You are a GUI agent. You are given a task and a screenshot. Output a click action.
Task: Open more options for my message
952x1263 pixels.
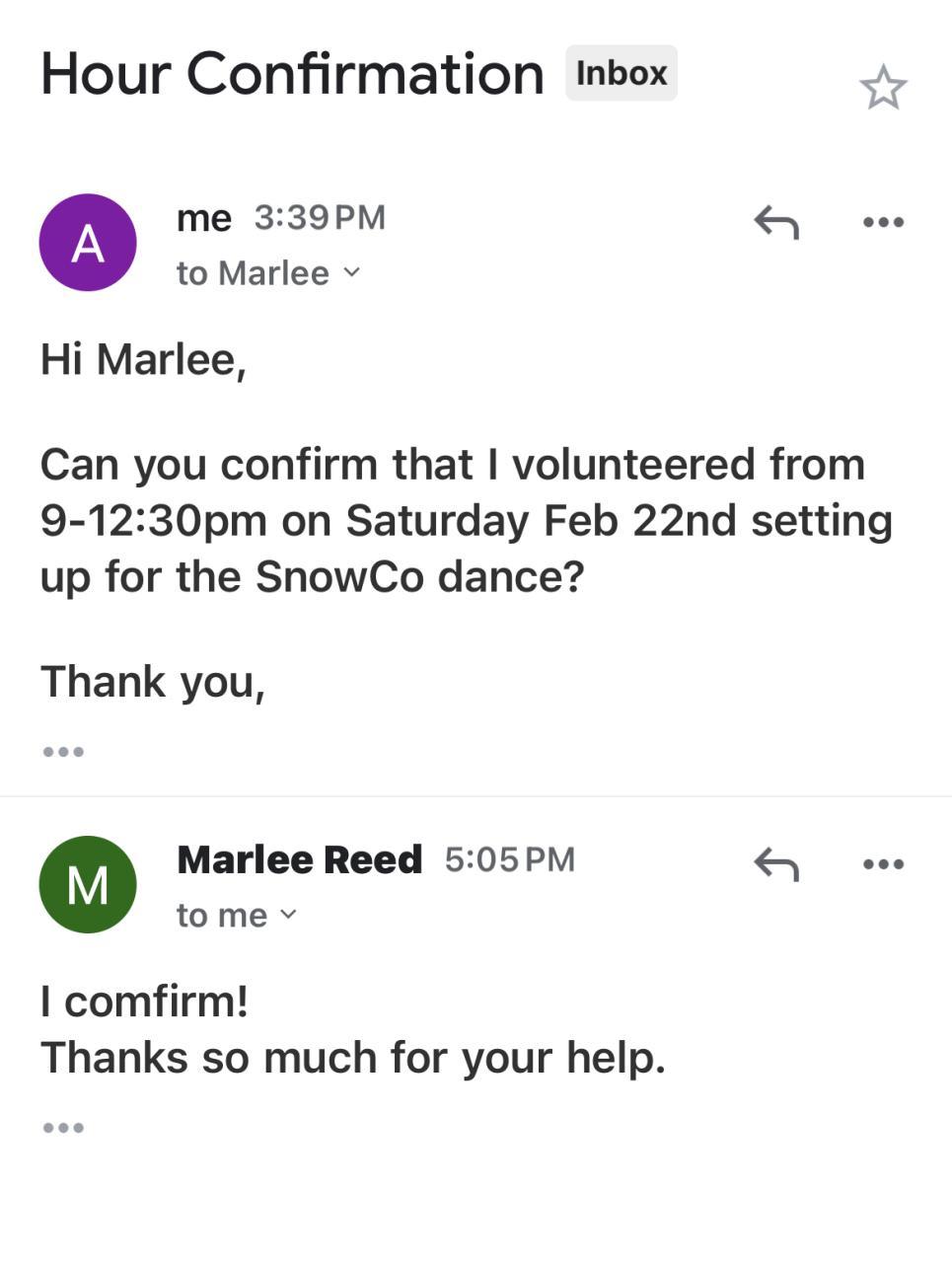882,222
